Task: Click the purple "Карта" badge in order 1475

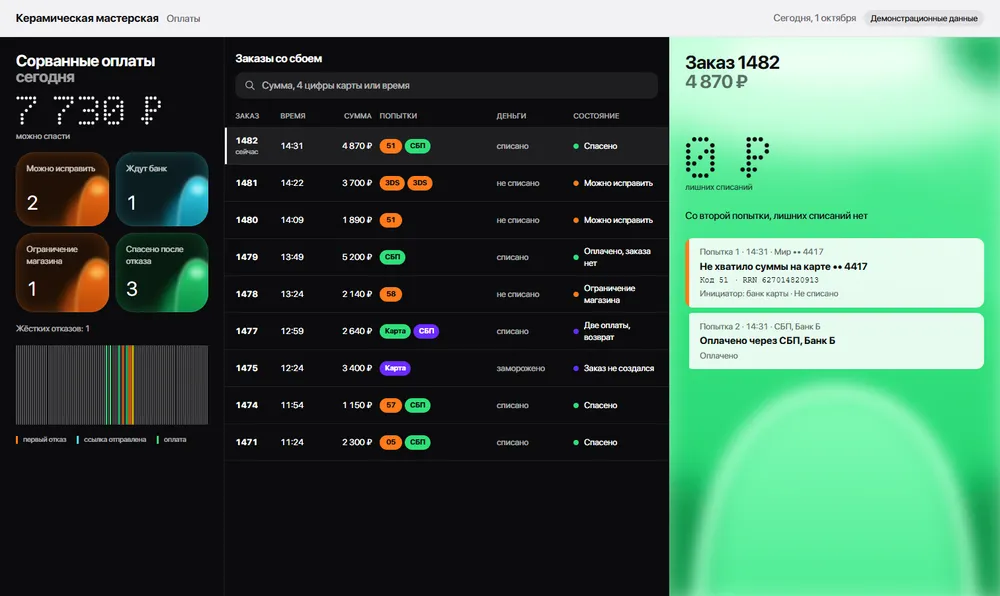Action: point(395,368)
